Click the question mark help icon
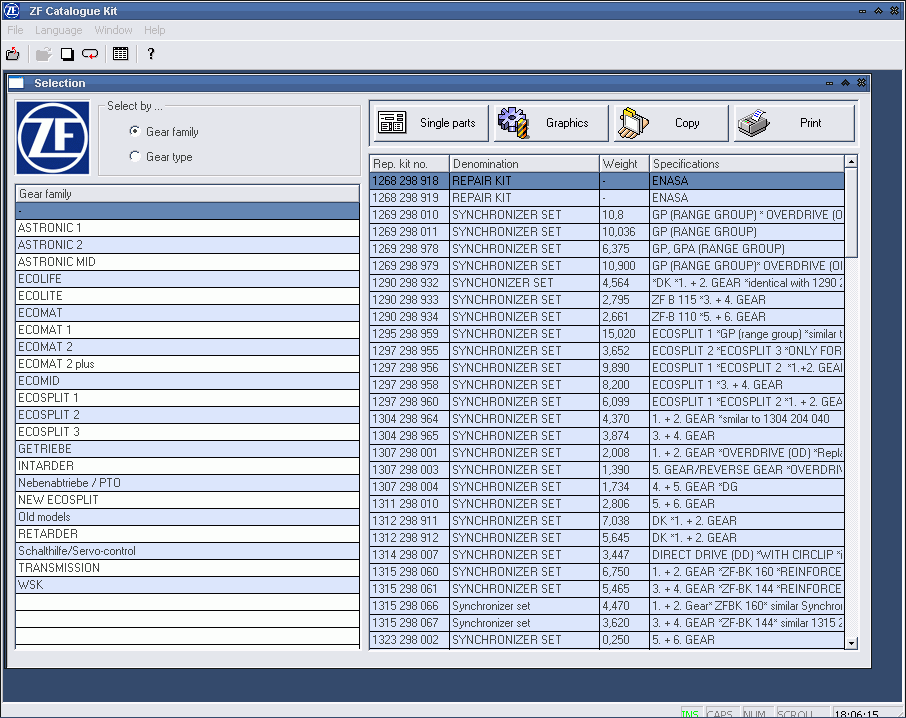Screen dimensions: 906x718 [x=151, y=54]
